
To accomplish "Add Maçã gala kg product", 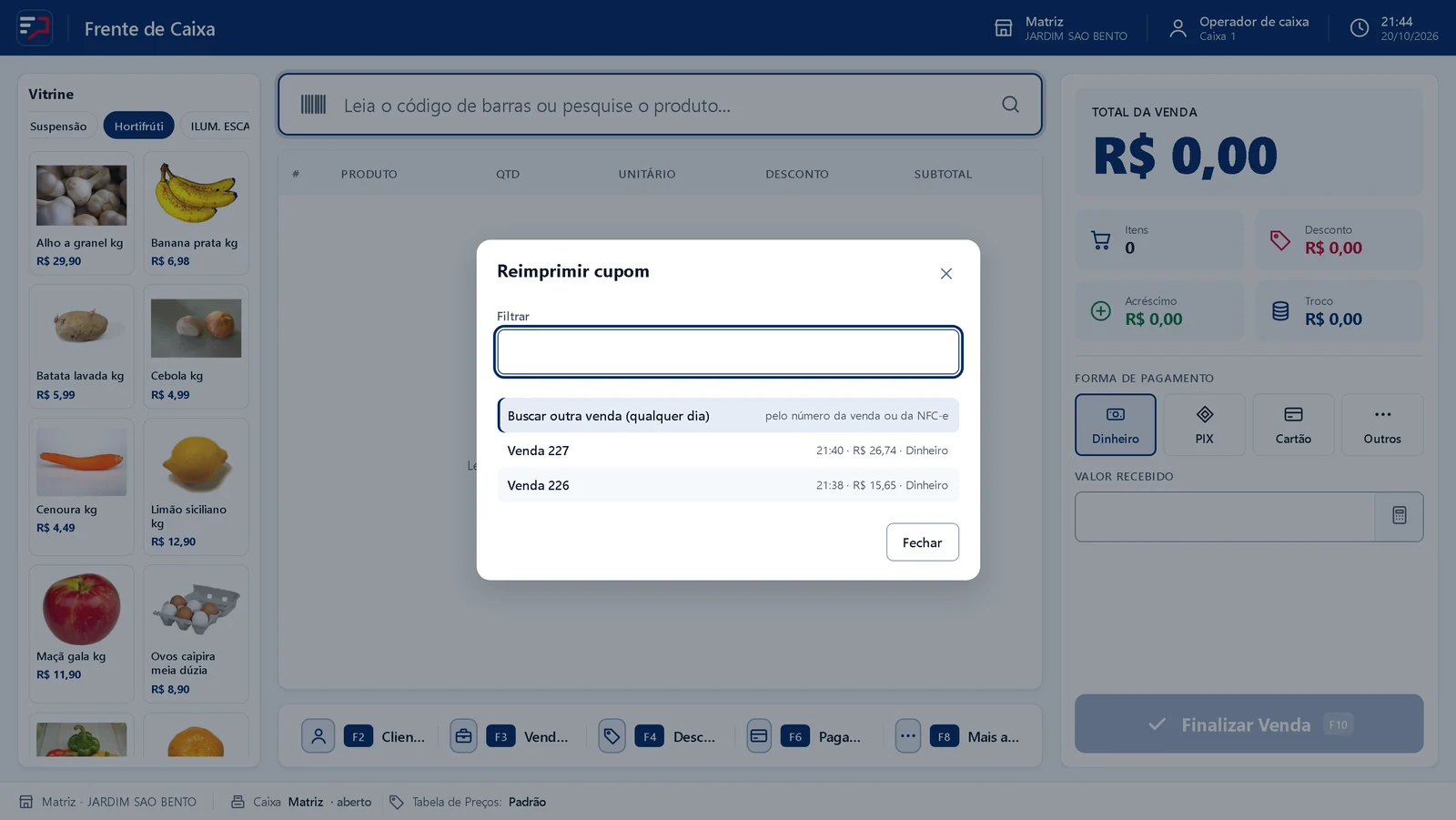I will click(81, 634).
